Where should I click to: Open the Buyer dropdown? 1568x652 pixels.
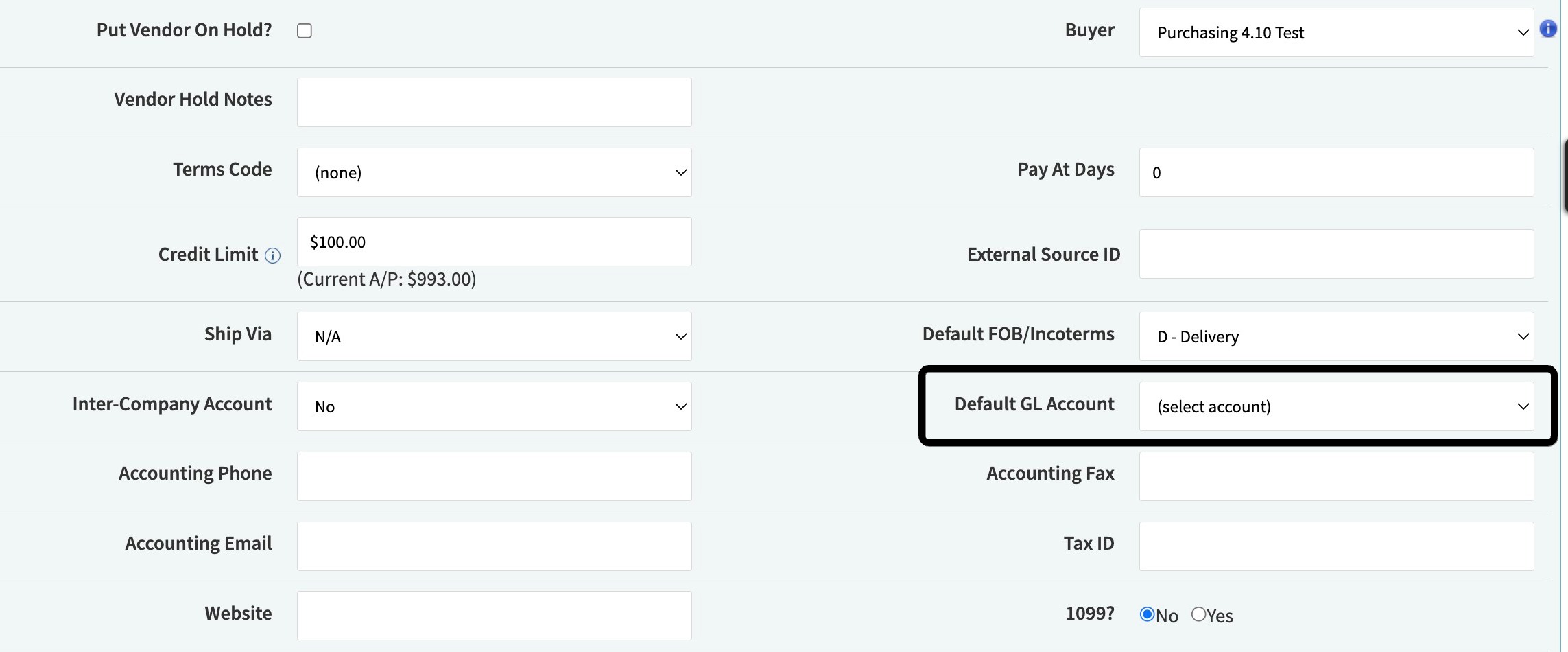pos(1336,32)
